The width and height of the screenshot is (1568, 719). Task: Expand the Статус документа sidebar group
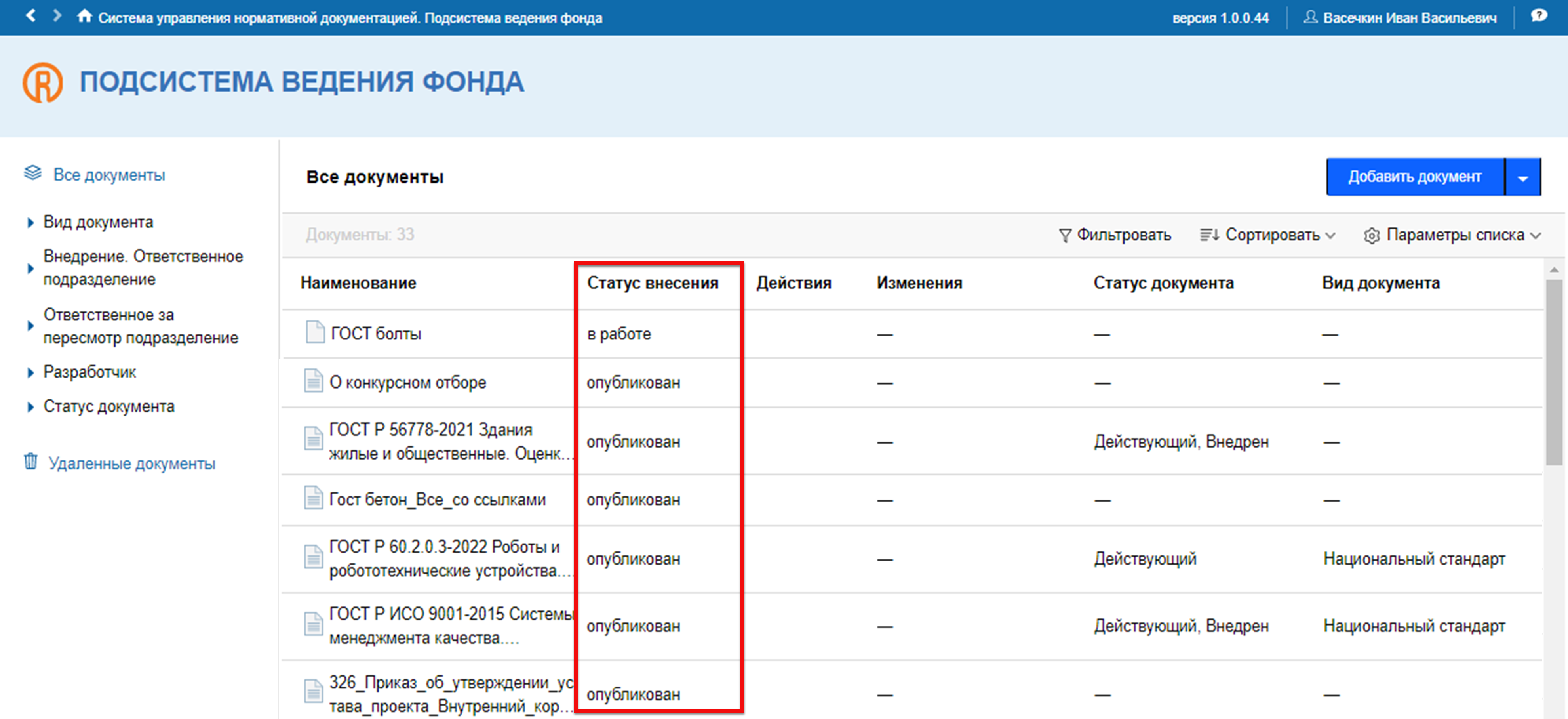tap(30, 407)
